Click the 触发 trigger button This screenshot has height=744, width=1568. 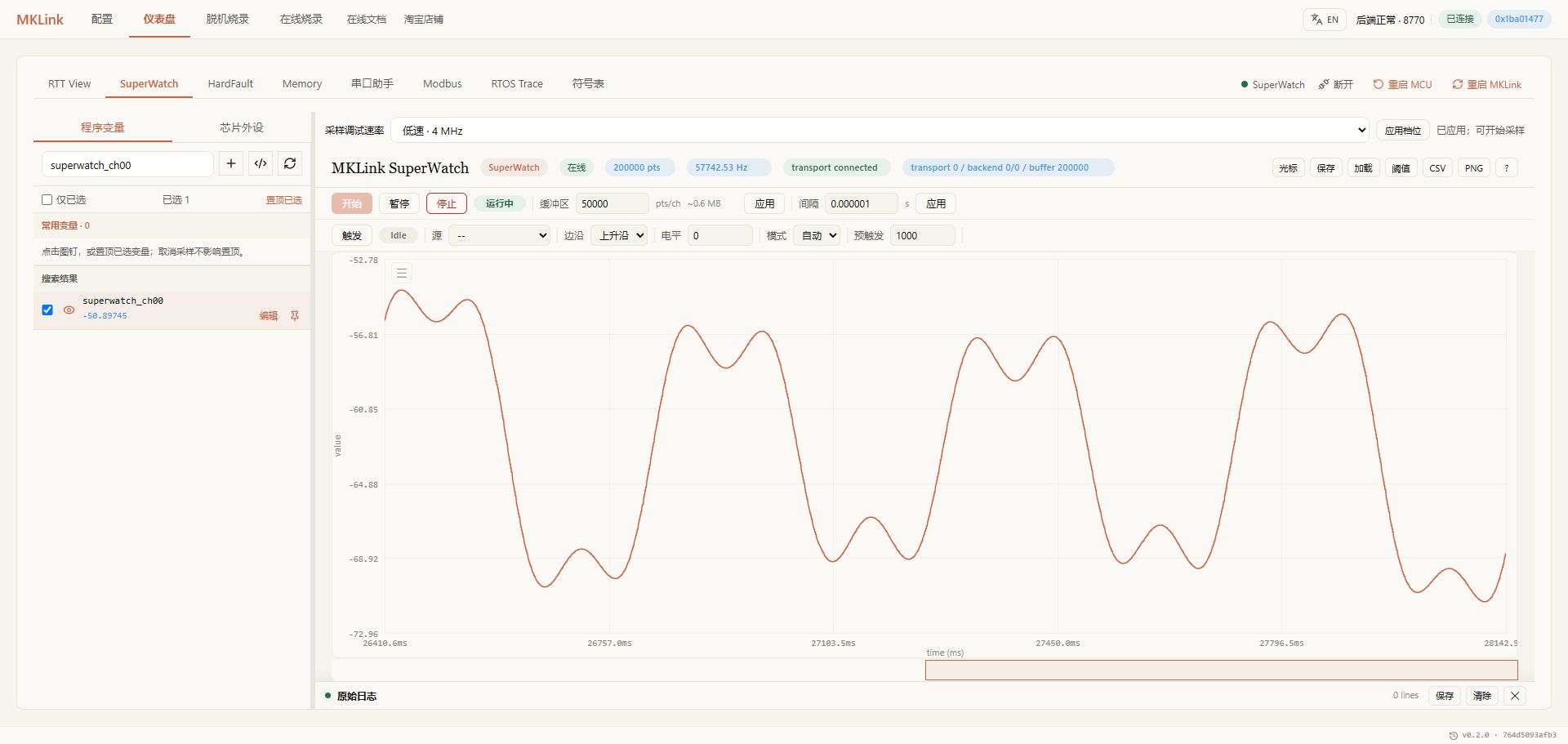click(x=352, y=235)
